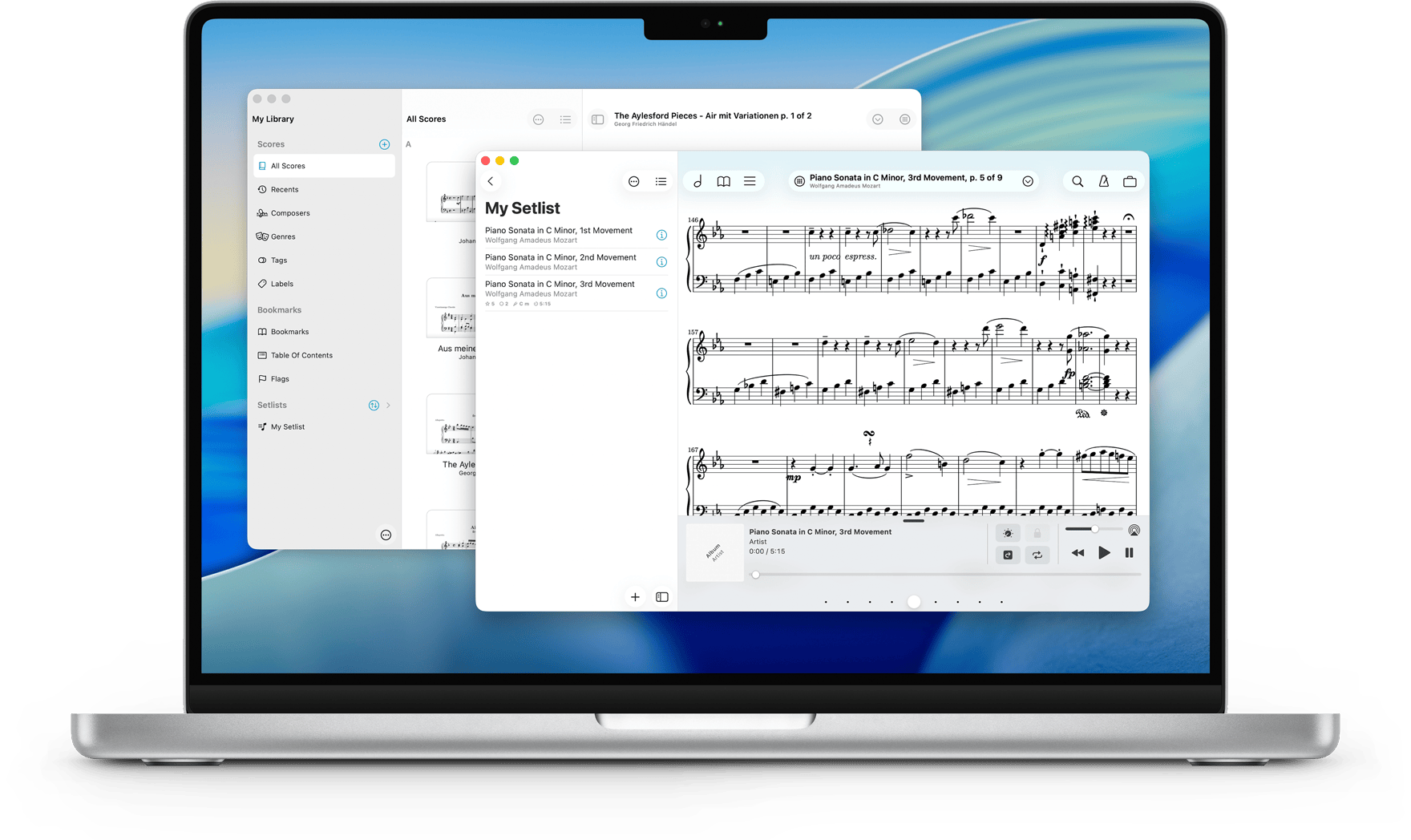Open more options at library sidebar bottom

[x=386, y=535]
